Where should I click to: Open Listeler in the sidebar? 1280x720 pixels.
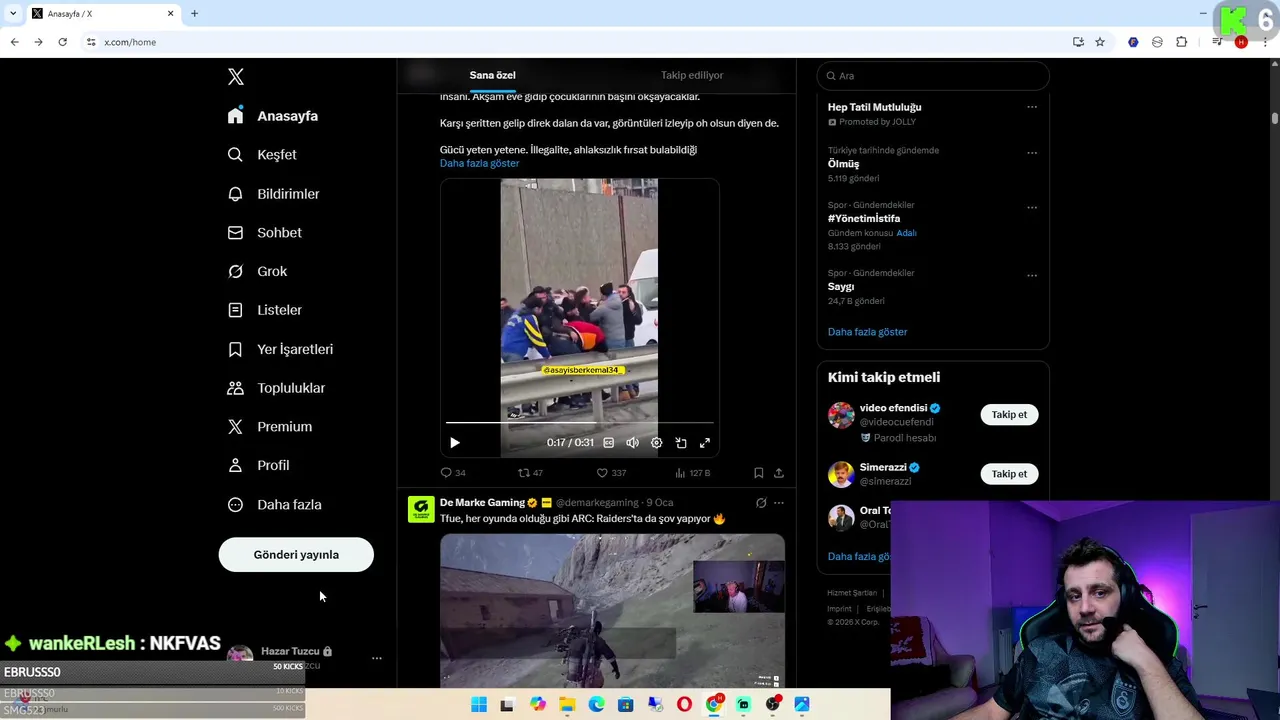pos(265,310)
